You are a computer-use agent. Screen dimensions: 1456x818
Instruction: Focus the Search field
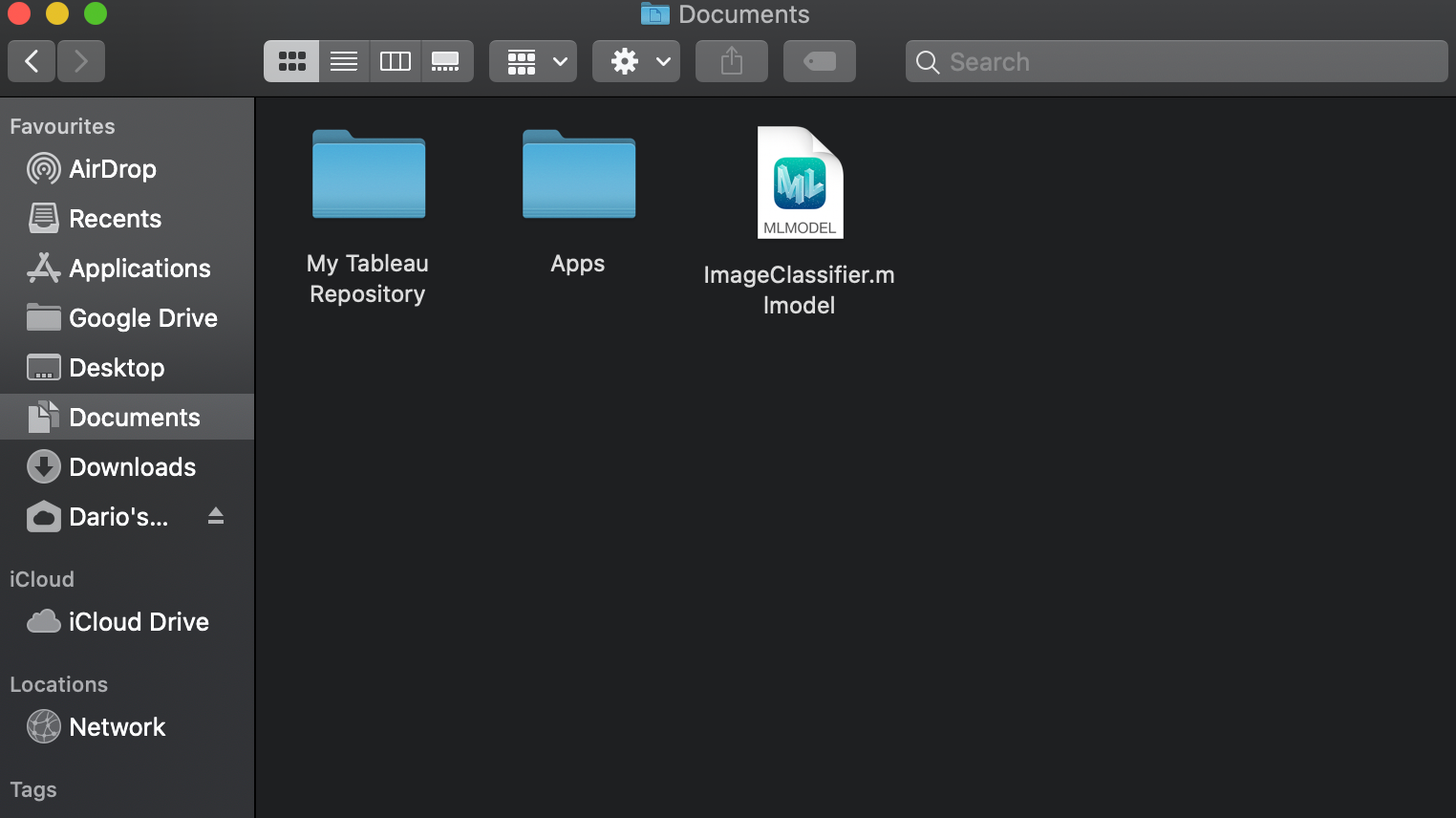pos(1177,61)
